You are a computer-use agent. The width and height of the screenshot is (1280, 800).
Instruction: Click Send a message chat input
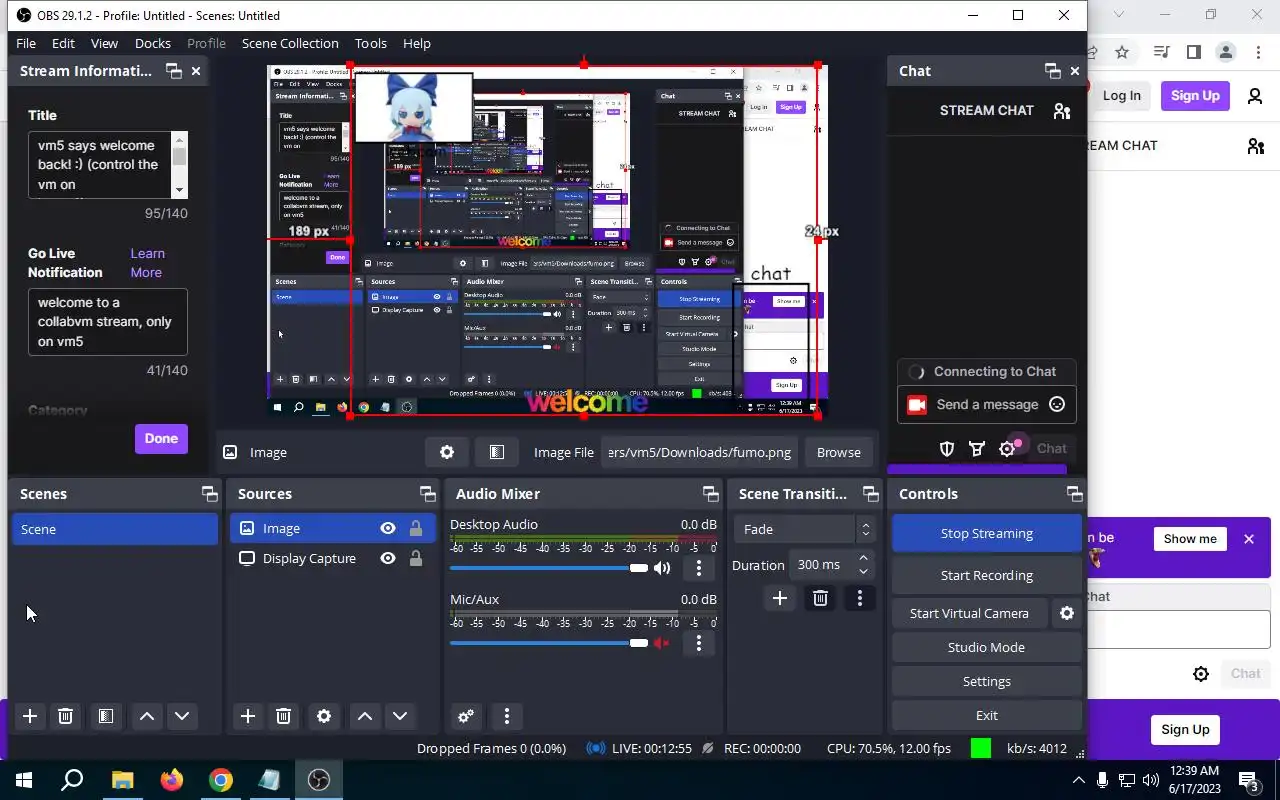pyautogui.click(x=986, y=404)
